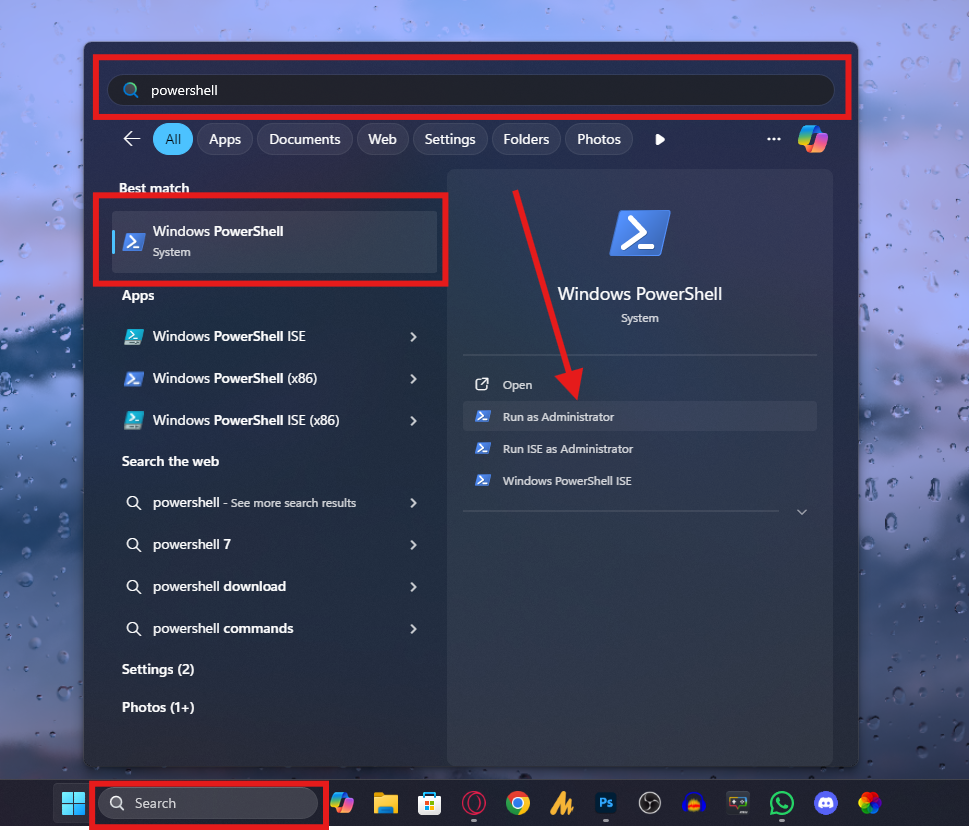Choose Run as Administrator
This screenshot has width=969, height=830.
(640, 417)
